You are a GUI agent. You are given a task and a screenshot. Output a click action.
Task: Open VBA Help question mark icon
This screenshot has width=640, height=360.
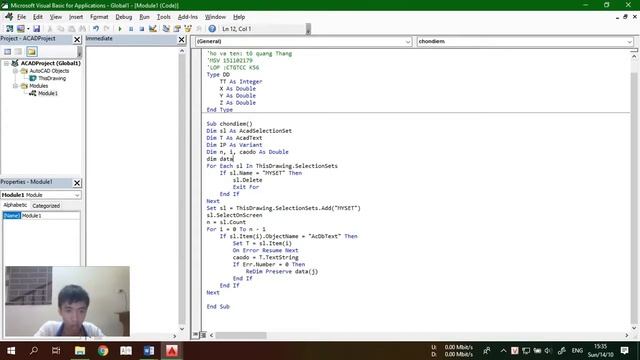(x=212, y=29)
